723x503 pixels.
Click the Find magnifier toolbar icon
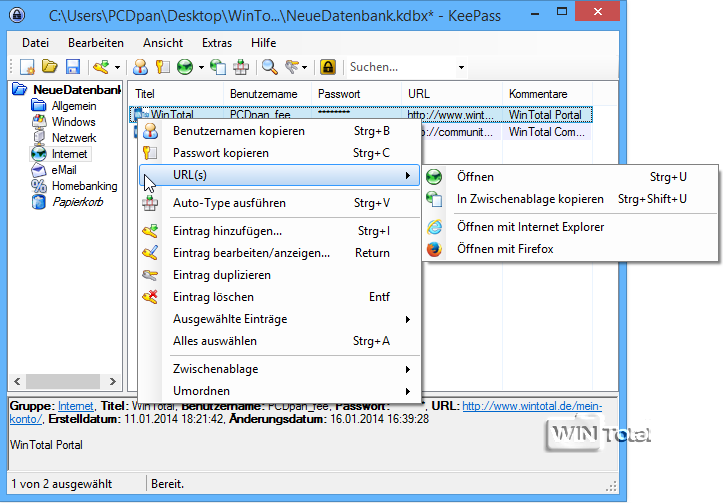pyautogui.click(x=270, y=67)
